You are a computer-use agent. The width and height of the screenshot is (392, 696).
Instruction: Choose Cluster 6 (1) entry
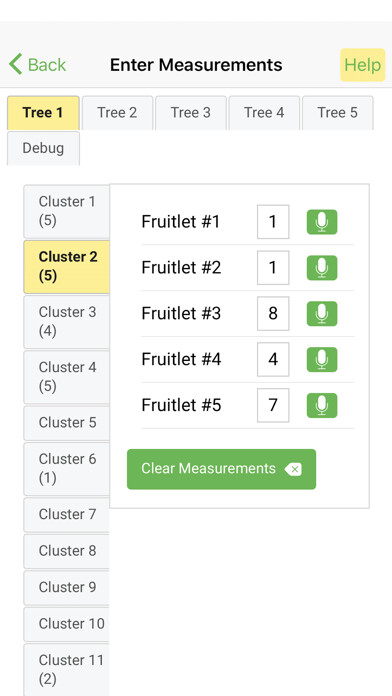pos(67,469)
